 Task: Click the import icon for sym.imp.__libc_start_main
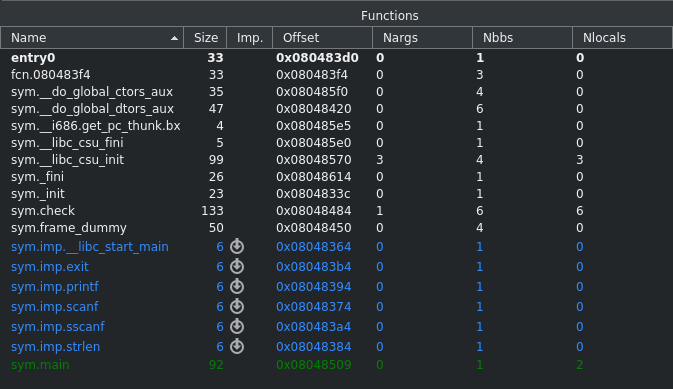point(237,246)
